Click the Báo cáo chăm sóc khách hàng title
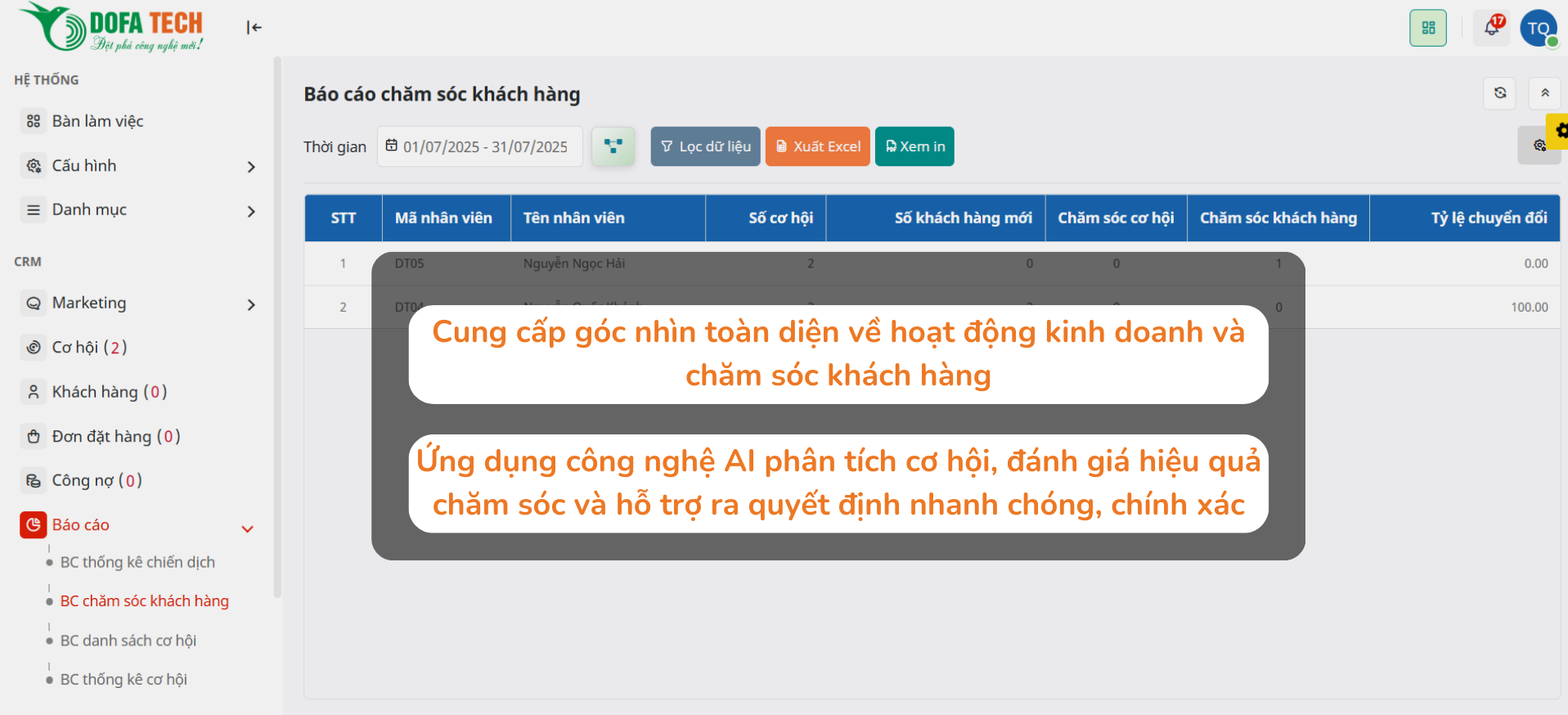This screenshot has width=1568, height=715. pyautogui.click(x=442, y=94)
